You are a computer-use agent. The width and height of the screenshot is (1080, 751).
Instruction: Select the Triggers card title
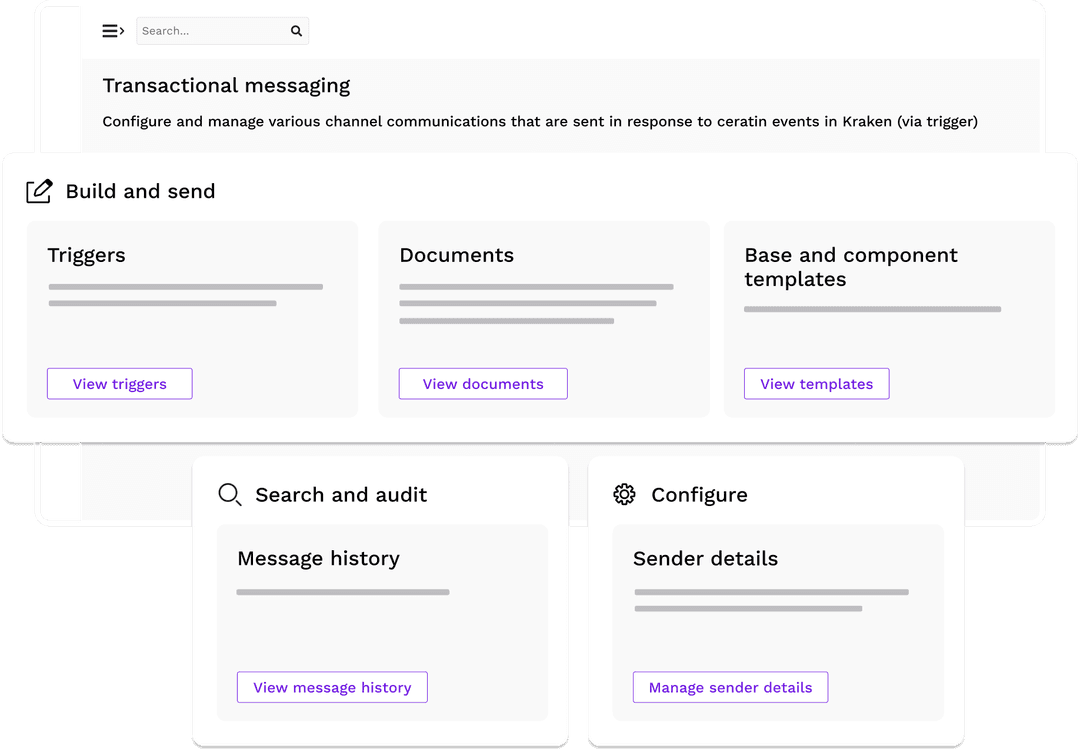click(87, 255)
